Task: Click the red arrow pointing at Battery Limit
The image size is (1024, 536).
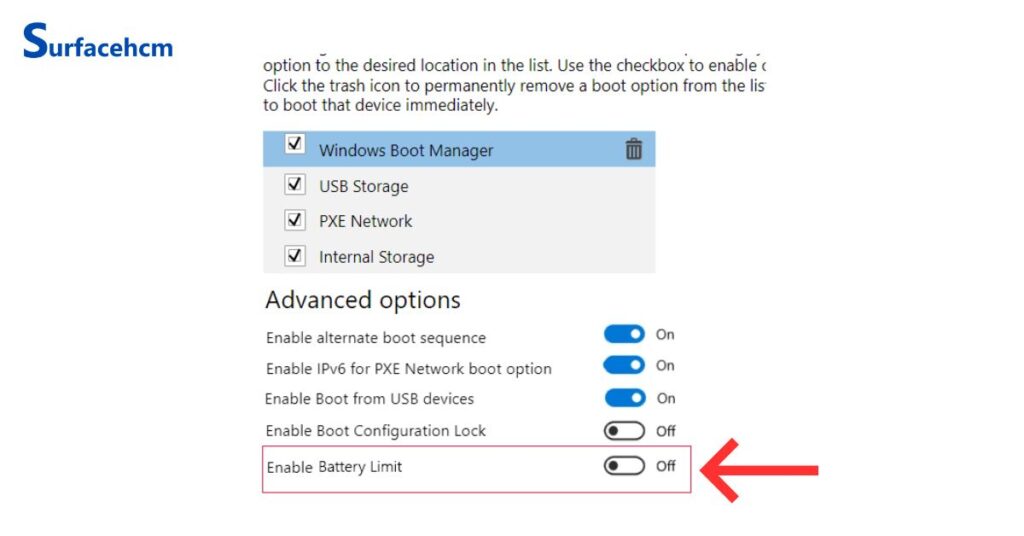Action: [x=760, y=469]
